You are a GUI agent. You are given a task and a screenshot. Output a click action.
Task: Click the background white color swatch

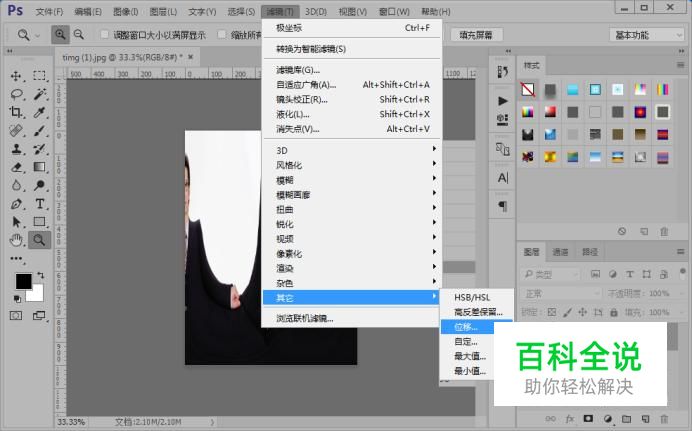click(x=37, y=295)
